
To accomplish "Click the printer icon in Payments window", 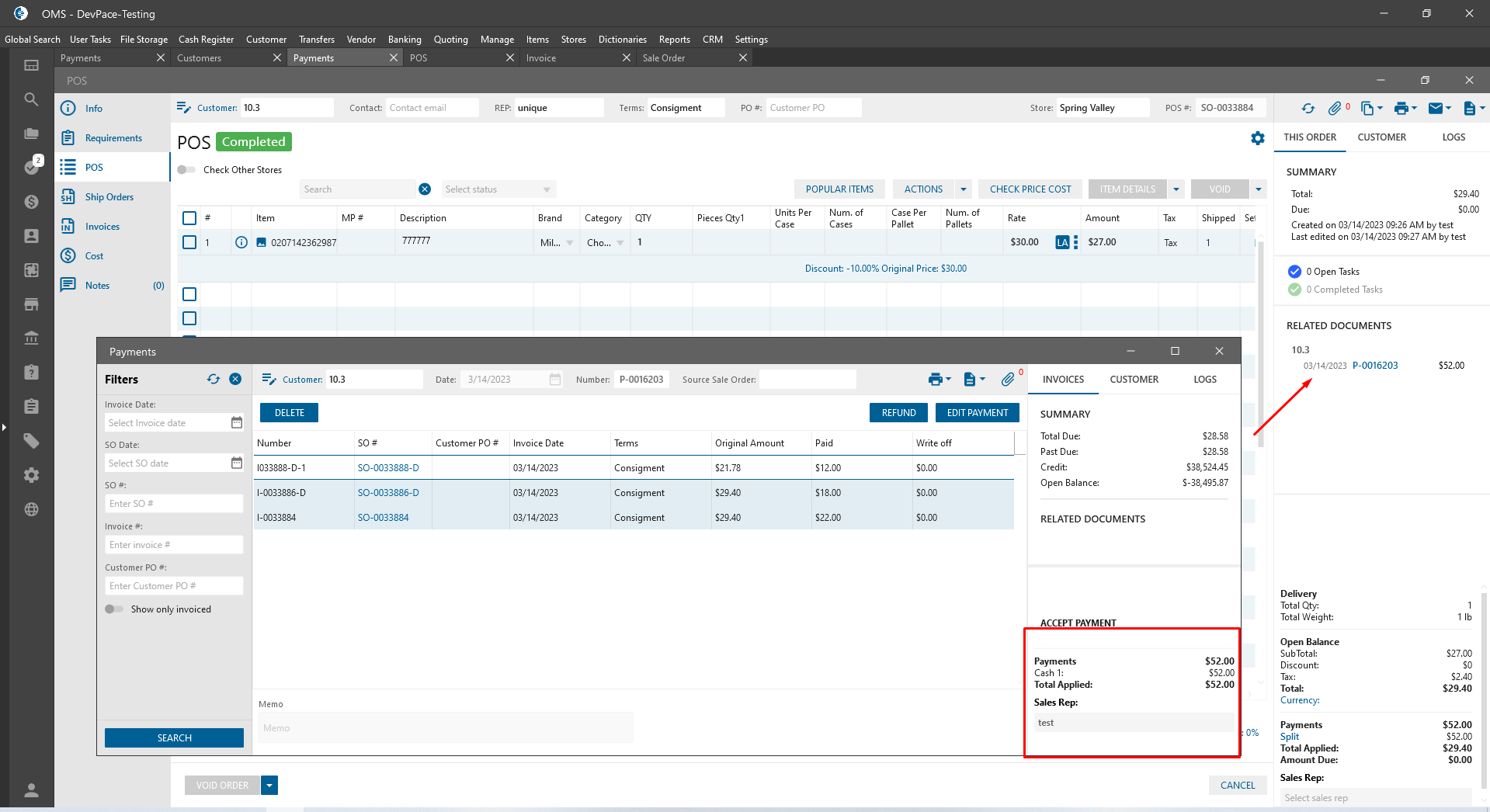I will point(935,379).
